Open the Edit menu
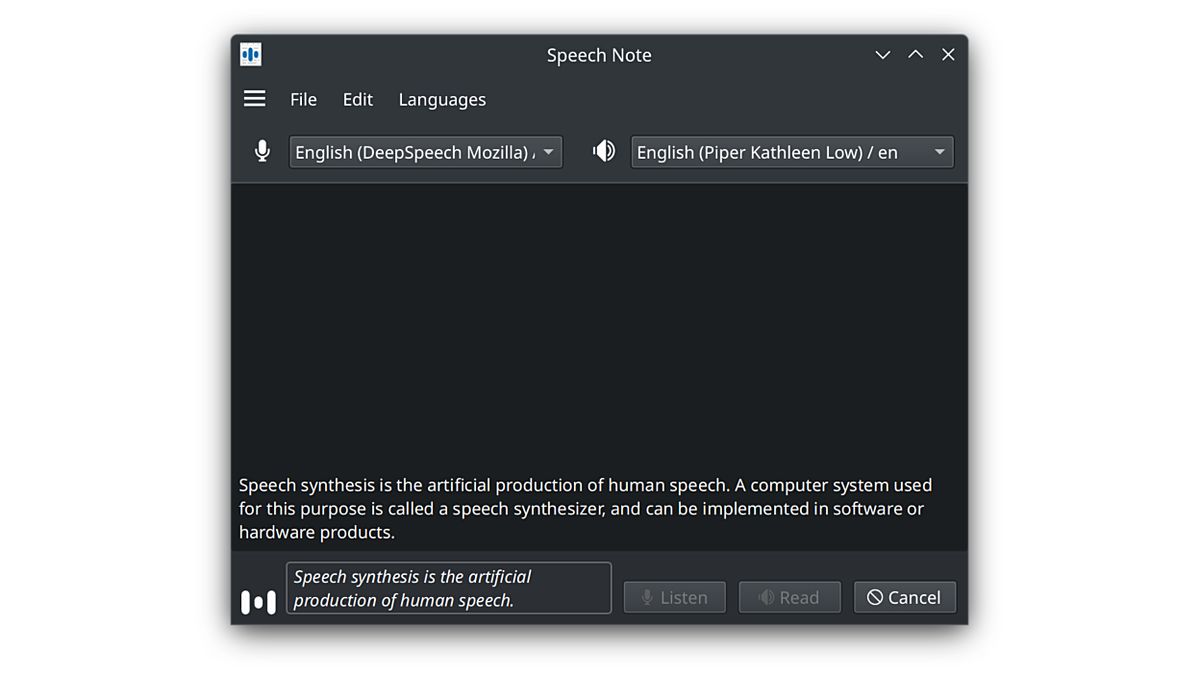 357,99
